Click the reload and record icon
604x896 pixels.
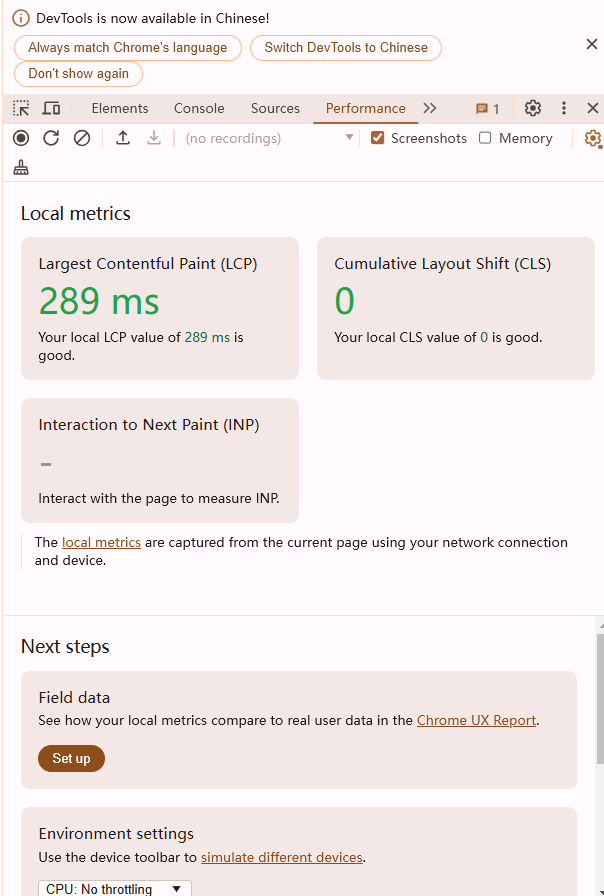pos(51,138)
